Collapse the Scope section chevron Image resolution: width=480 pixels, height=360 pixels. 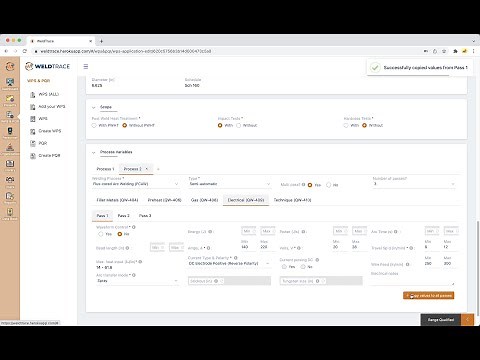(x=94, y=107)
